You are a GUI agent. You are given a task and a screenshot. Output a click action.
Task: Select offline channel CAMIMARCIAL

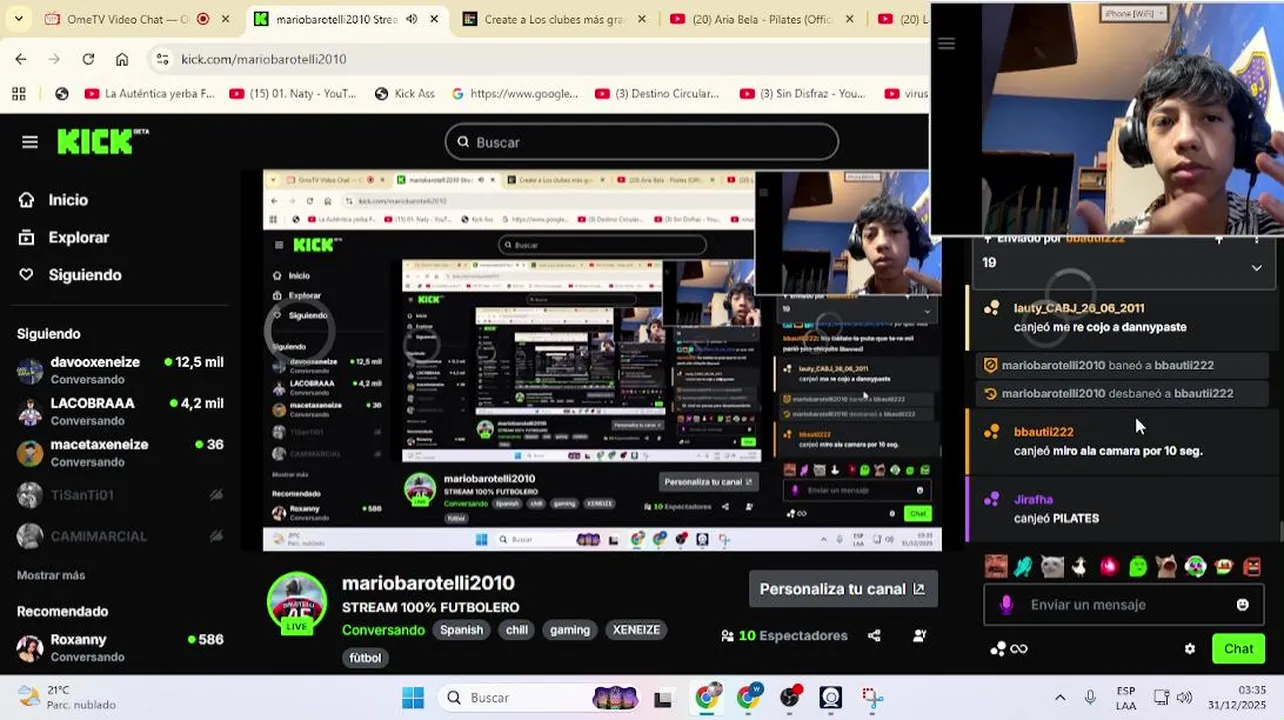coord(120,536)
